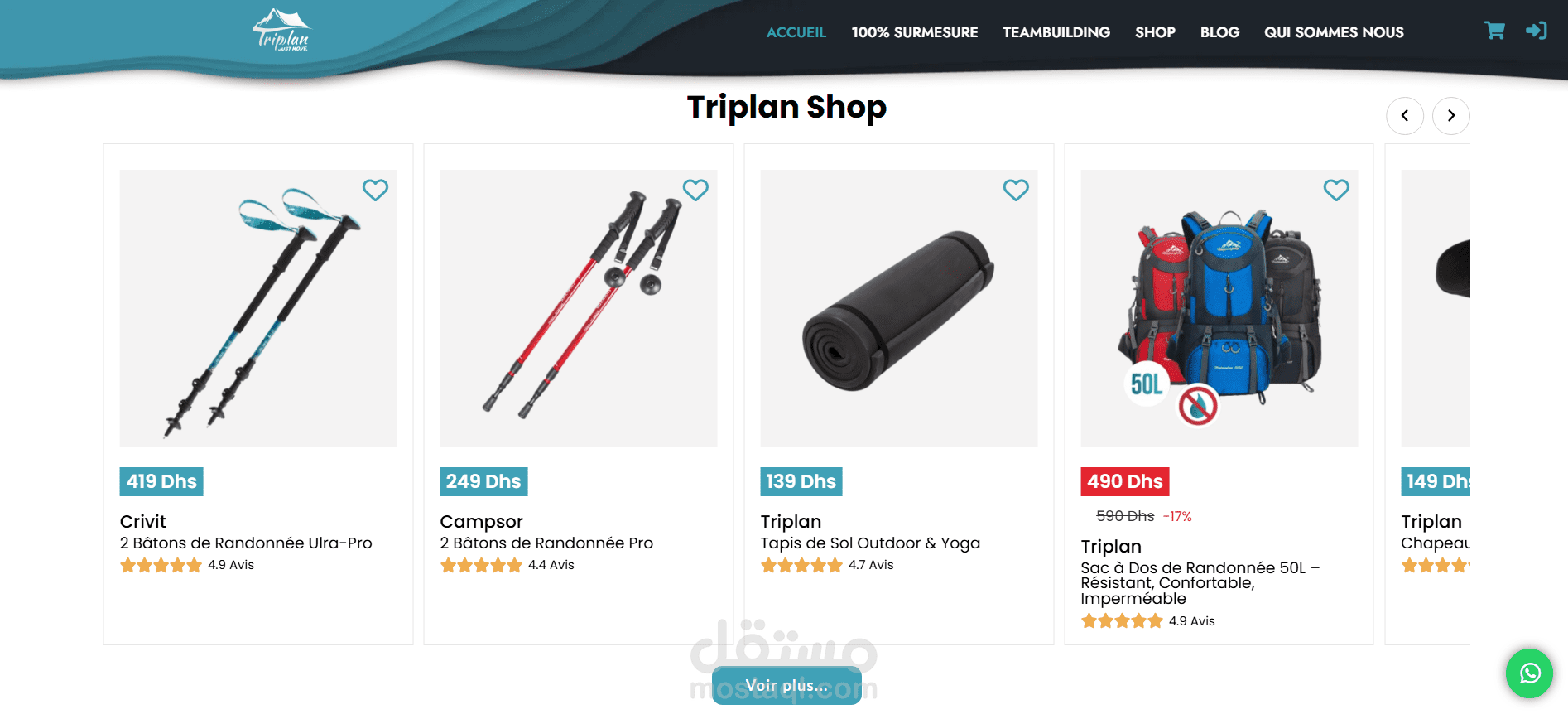This screenshot has height=719, width=1568.
Task: Favorite the Crivit hiking poles with heart
Action: pyautogui.click(x=375, y=190)
